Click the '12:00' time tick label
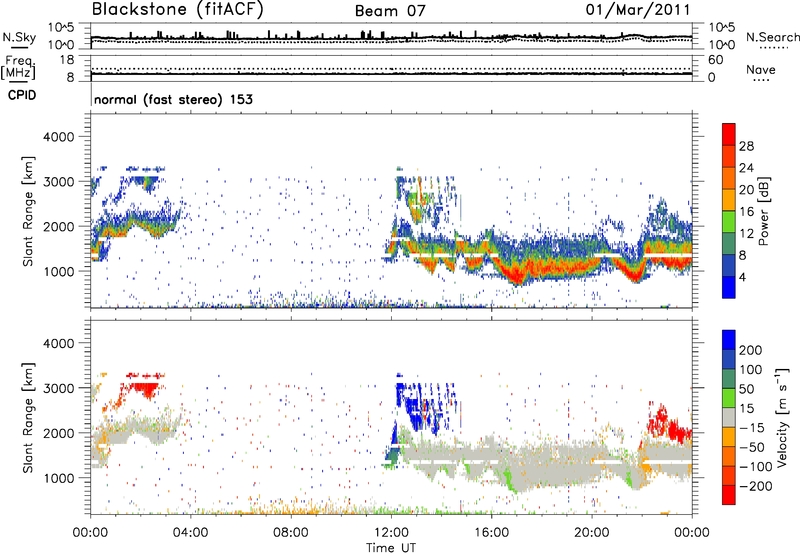Screen dimensions: 800x554 coord(391,533)
